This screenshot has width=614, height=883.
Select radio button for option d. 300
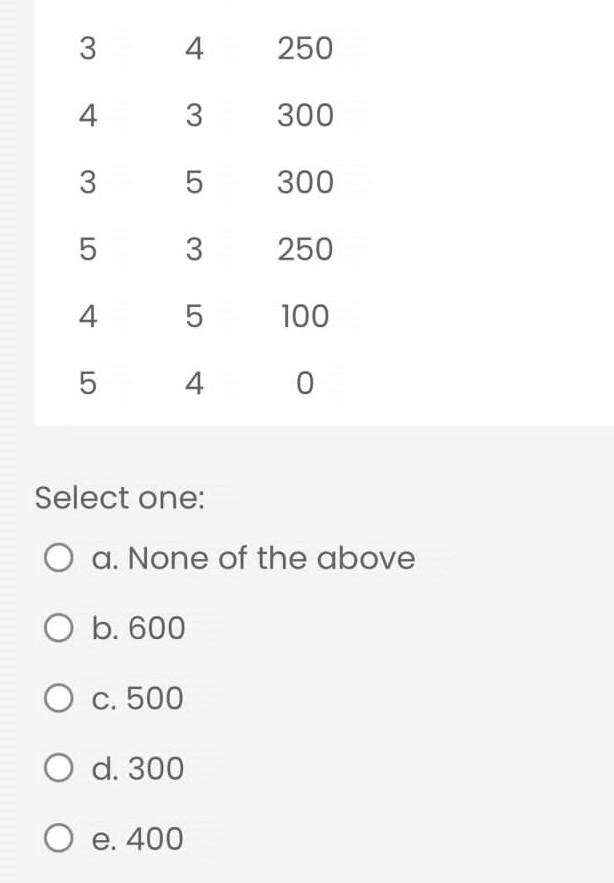pyautogui.click(x=59, y=769)
